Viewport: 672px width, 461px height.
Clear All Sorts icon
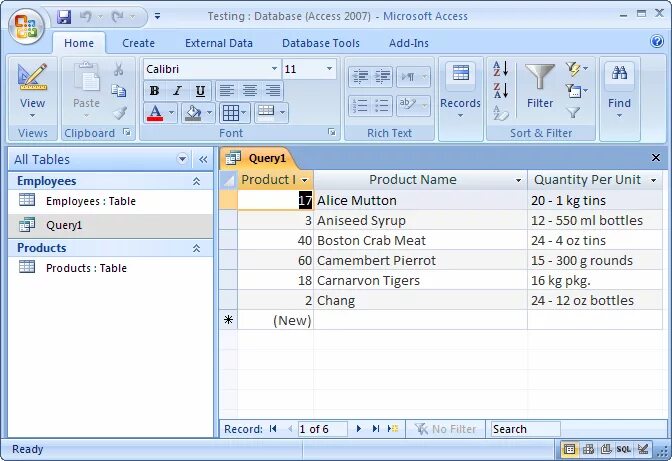tap(500, 113)
